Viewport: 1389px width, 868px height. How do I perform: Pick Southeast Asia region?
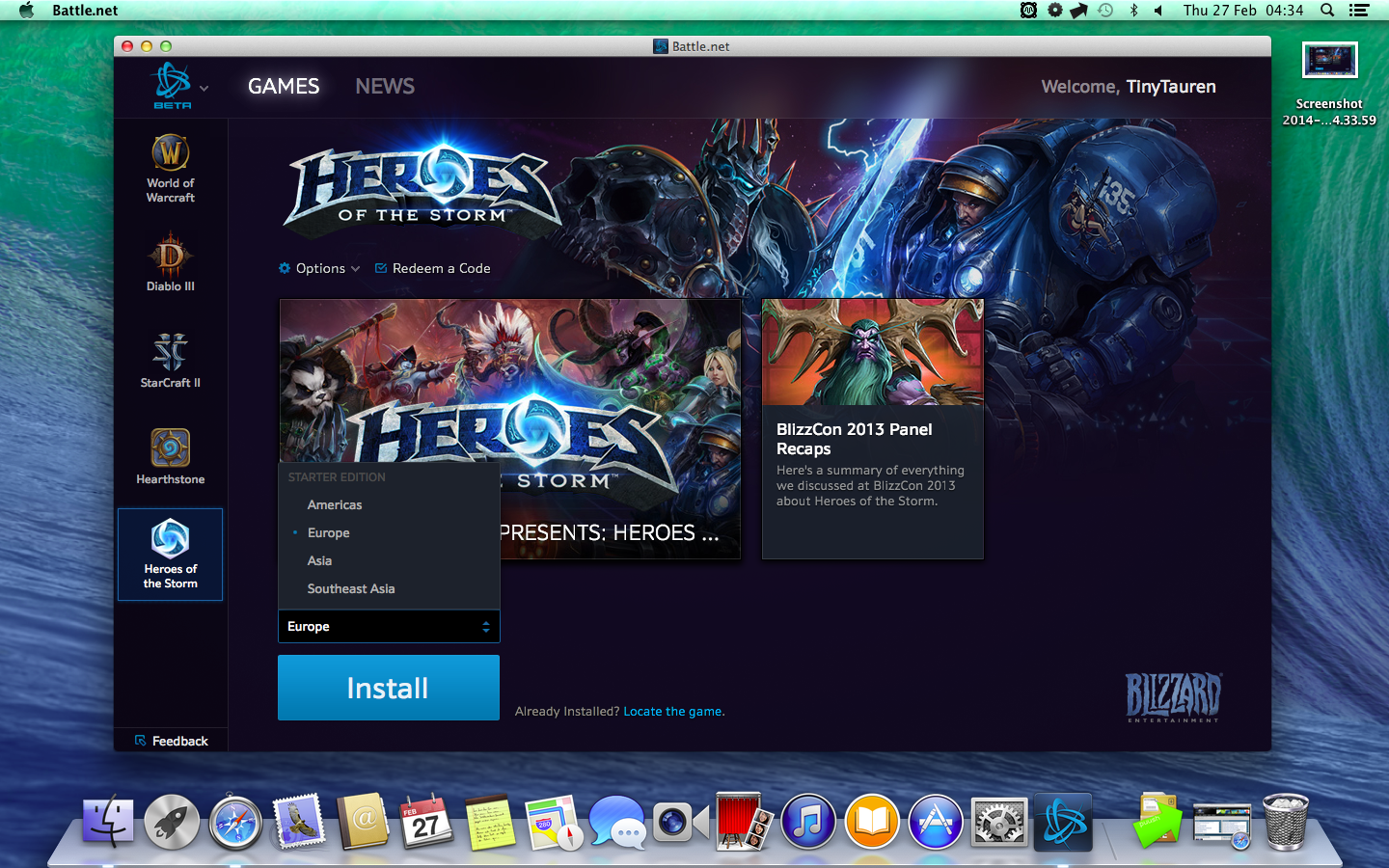pos(351,588)
